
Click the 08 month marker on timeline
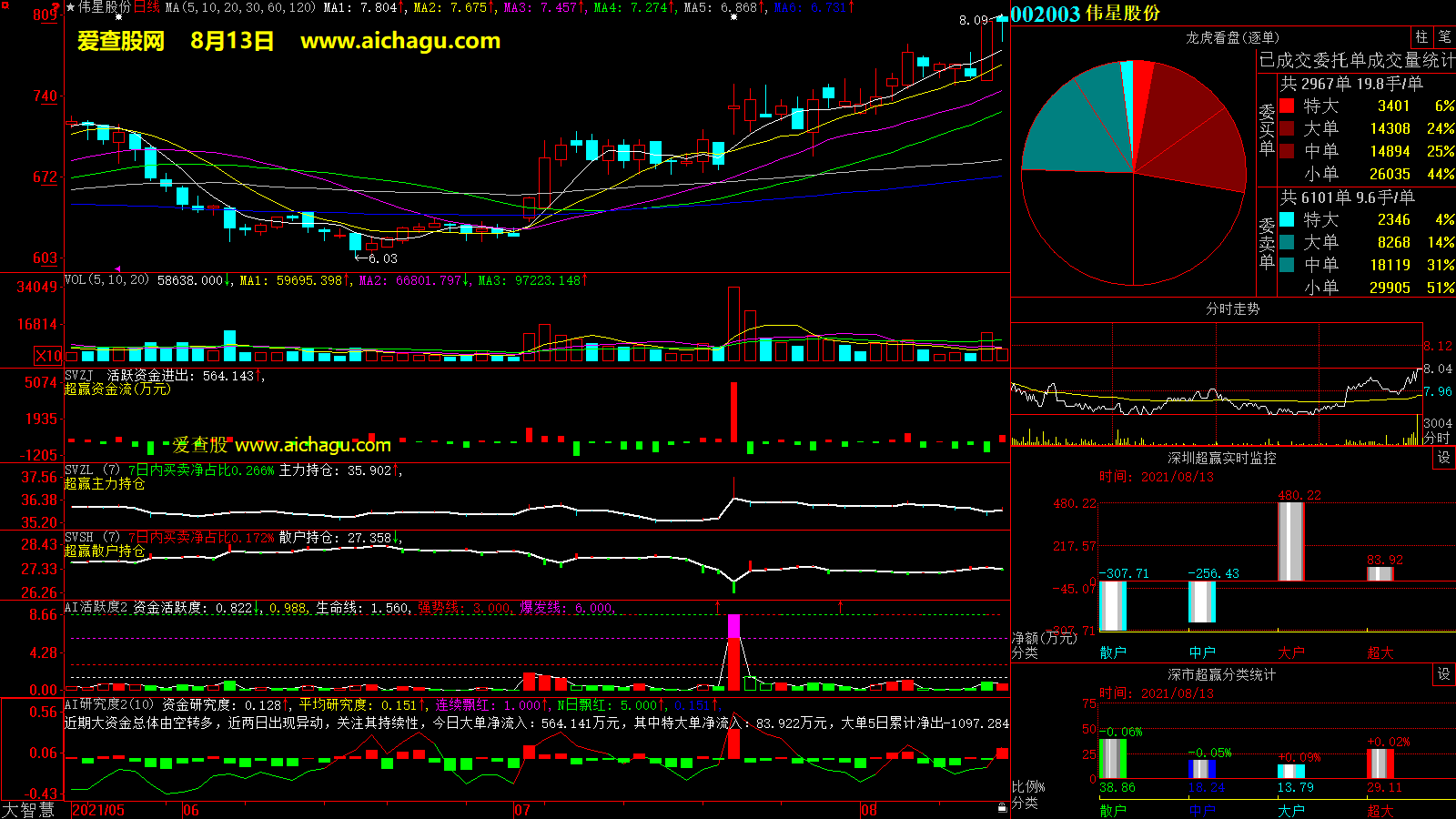pyautogui.click(x=869, y=810)
